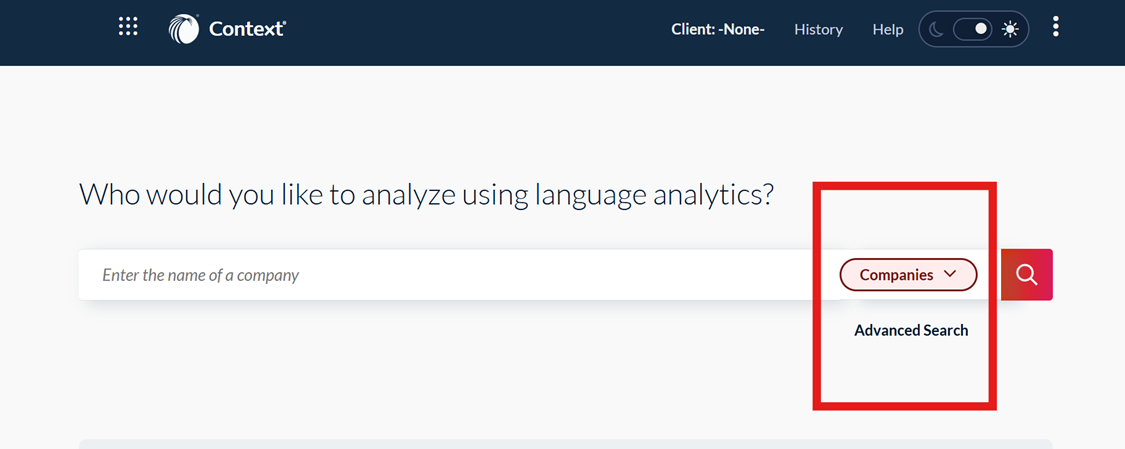Open the vertical three-dot more options menu
The height and width of the screenshot is (449, 1125).
click(x=1056, y=28)
